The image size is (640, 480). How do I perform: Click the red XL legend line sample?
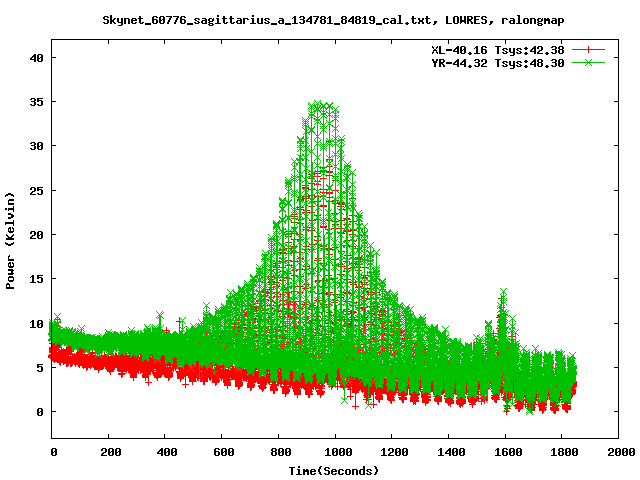tap(588, 50)
